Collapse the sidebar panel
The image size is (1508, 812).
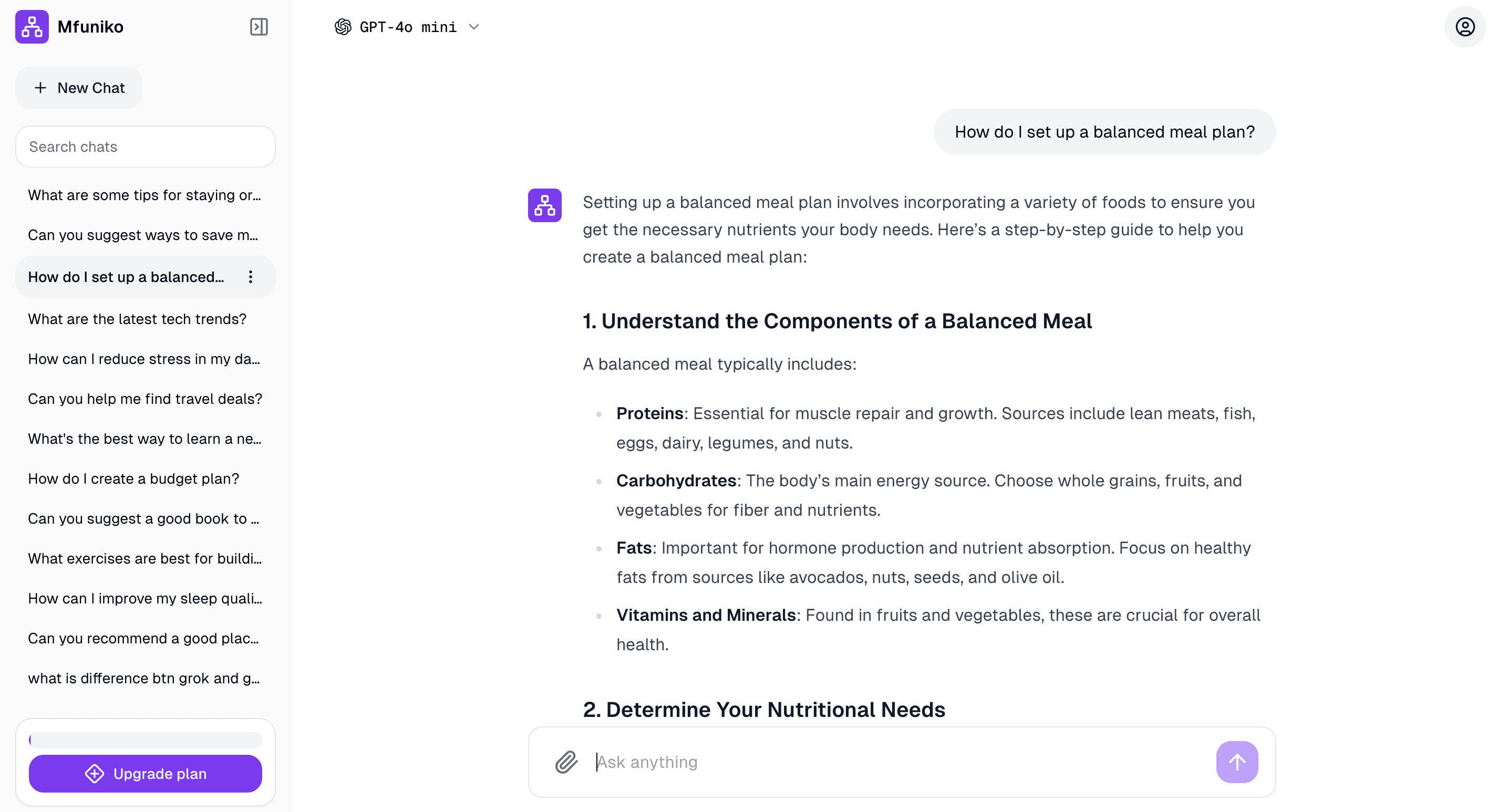(259, 27)
